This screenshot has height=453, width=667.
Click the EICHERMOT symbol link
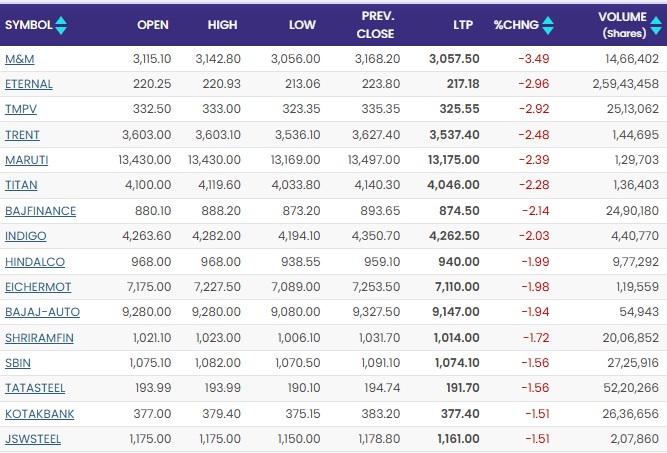pos(38,287)
